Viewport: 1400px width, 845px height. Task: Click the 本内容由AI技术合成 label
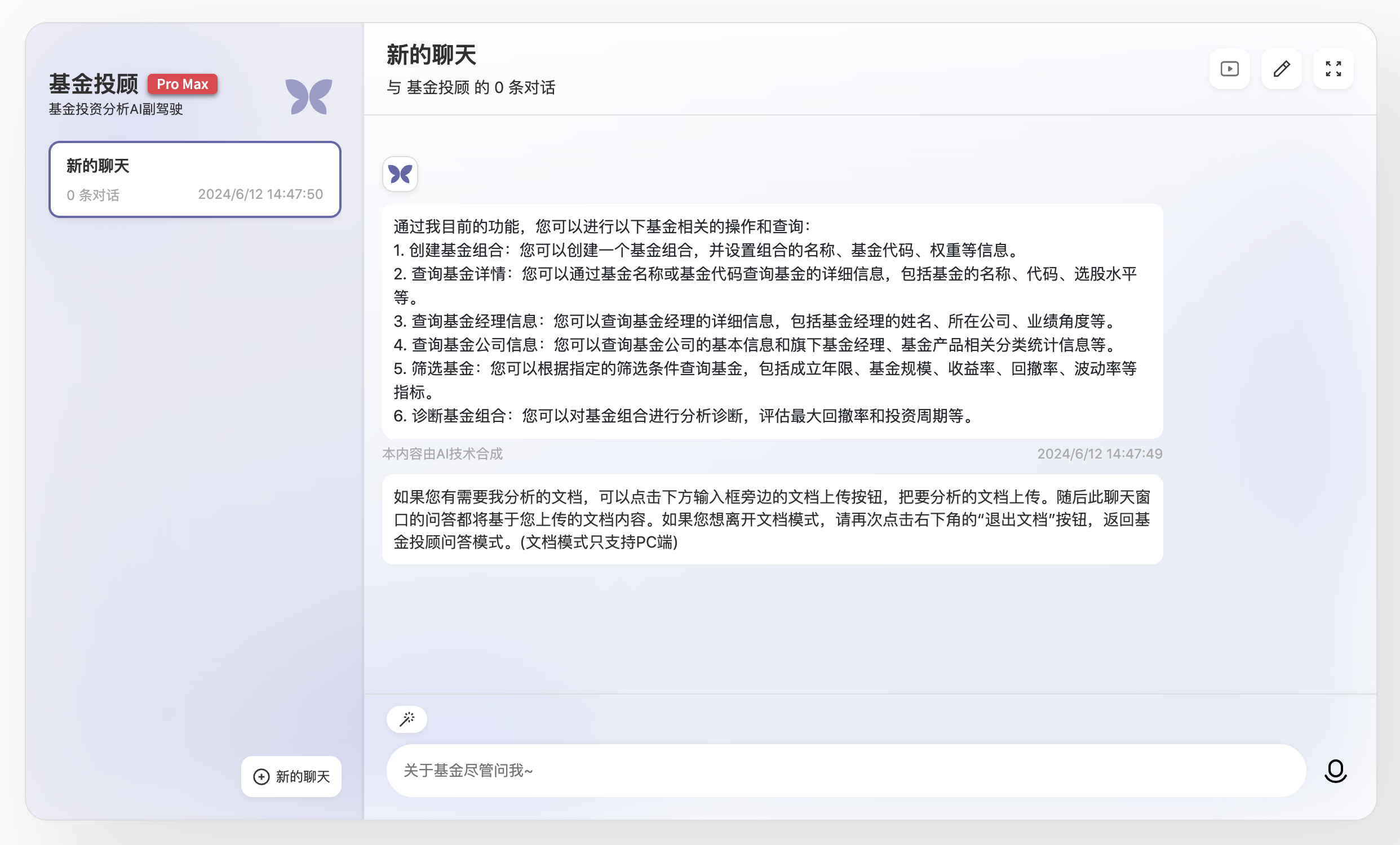point(442,453)
